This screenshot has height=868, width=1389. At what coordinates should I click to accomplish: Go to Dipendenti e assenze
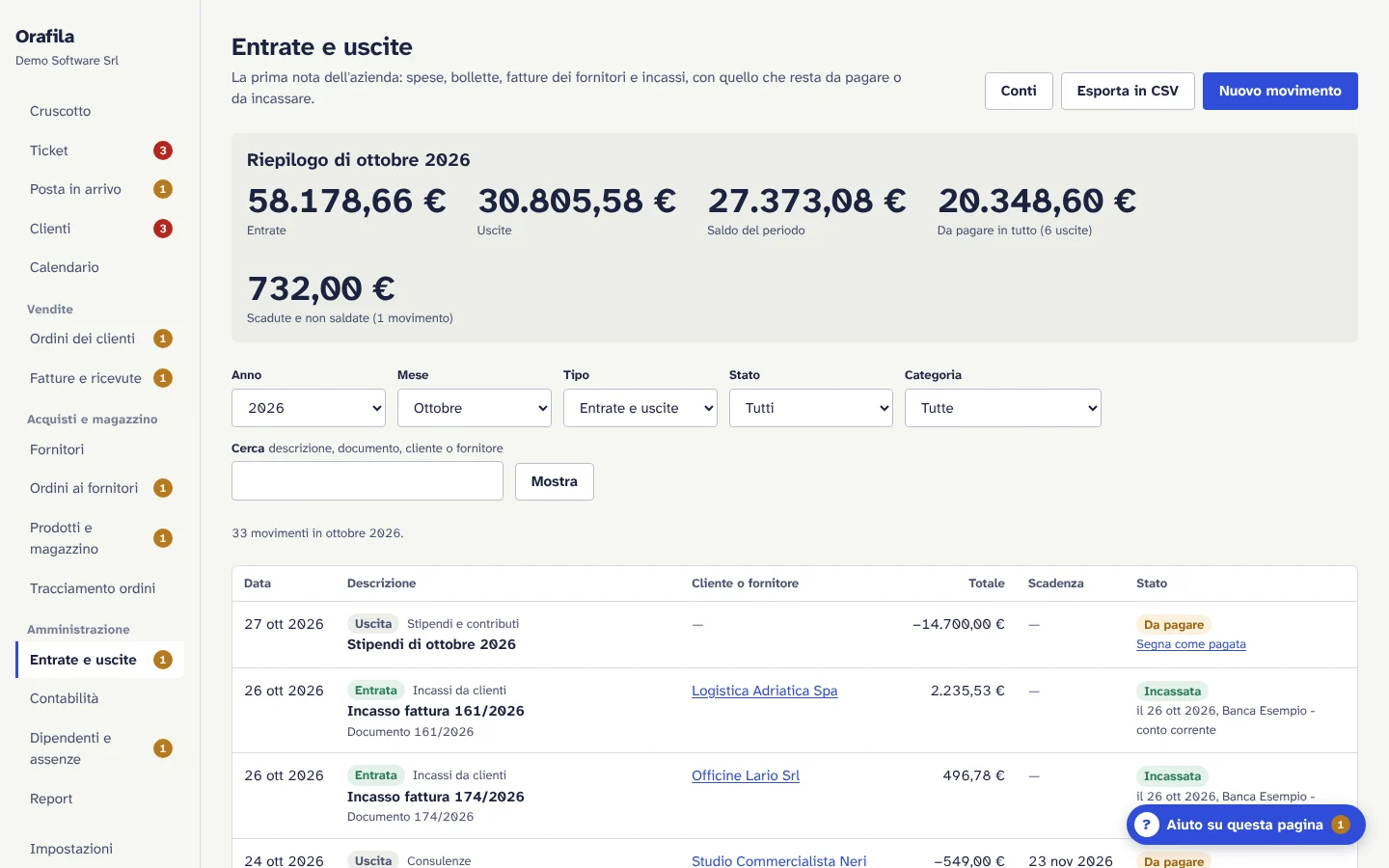pos(99,748)
